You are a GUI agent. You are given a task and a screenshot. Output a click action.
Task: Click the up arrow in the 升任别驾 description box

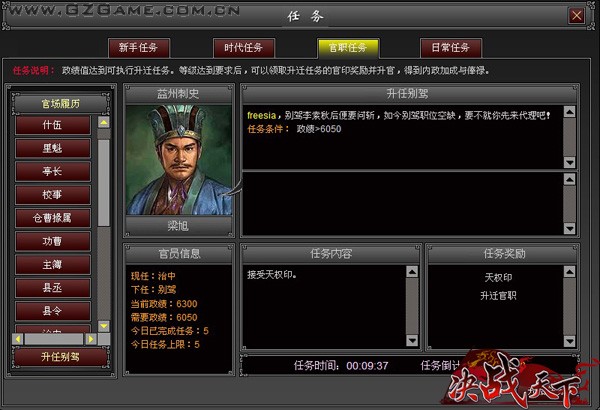click(x=570, y=112)
